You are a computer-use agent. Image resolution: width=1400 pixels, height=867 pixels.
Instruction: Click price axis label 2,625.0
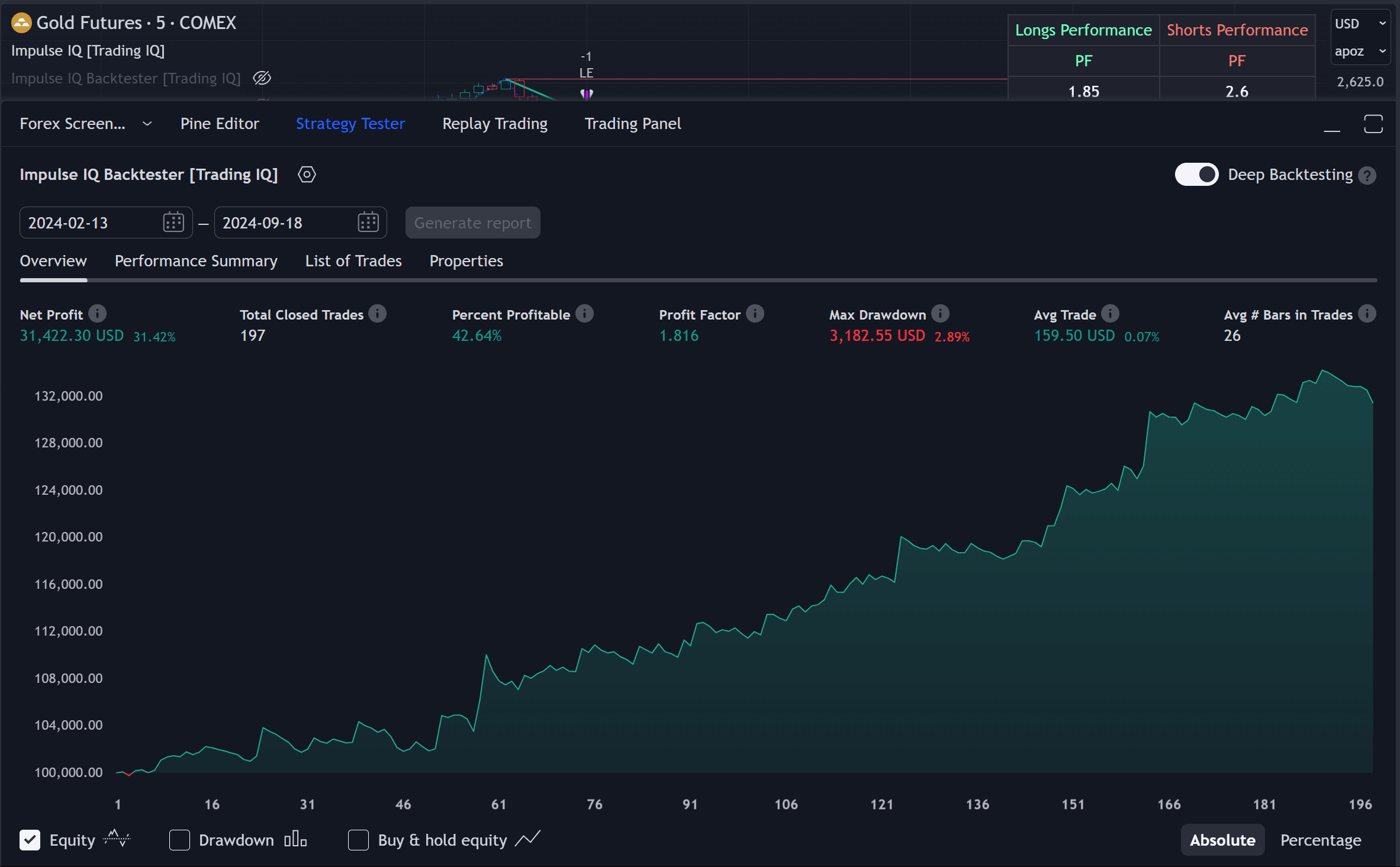[x=1360, y=82]
